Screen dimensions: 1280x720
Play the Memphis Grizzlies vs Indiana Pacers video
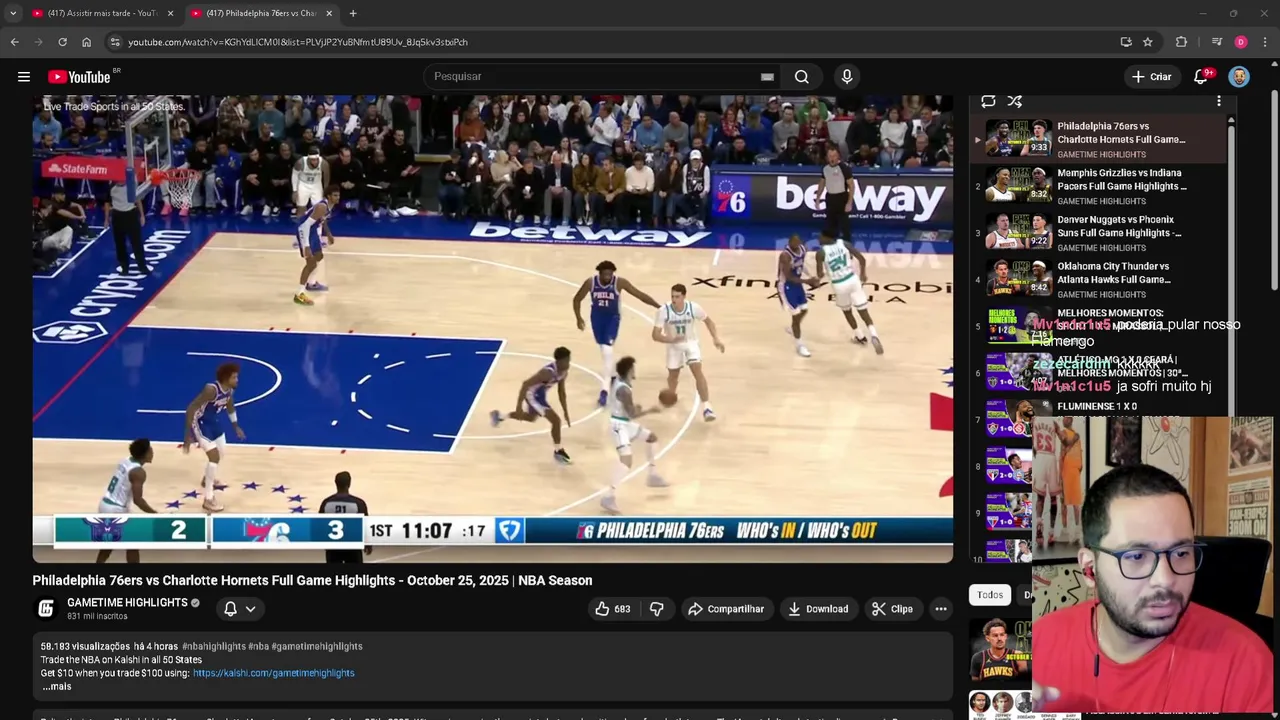tap(1098, 186)
